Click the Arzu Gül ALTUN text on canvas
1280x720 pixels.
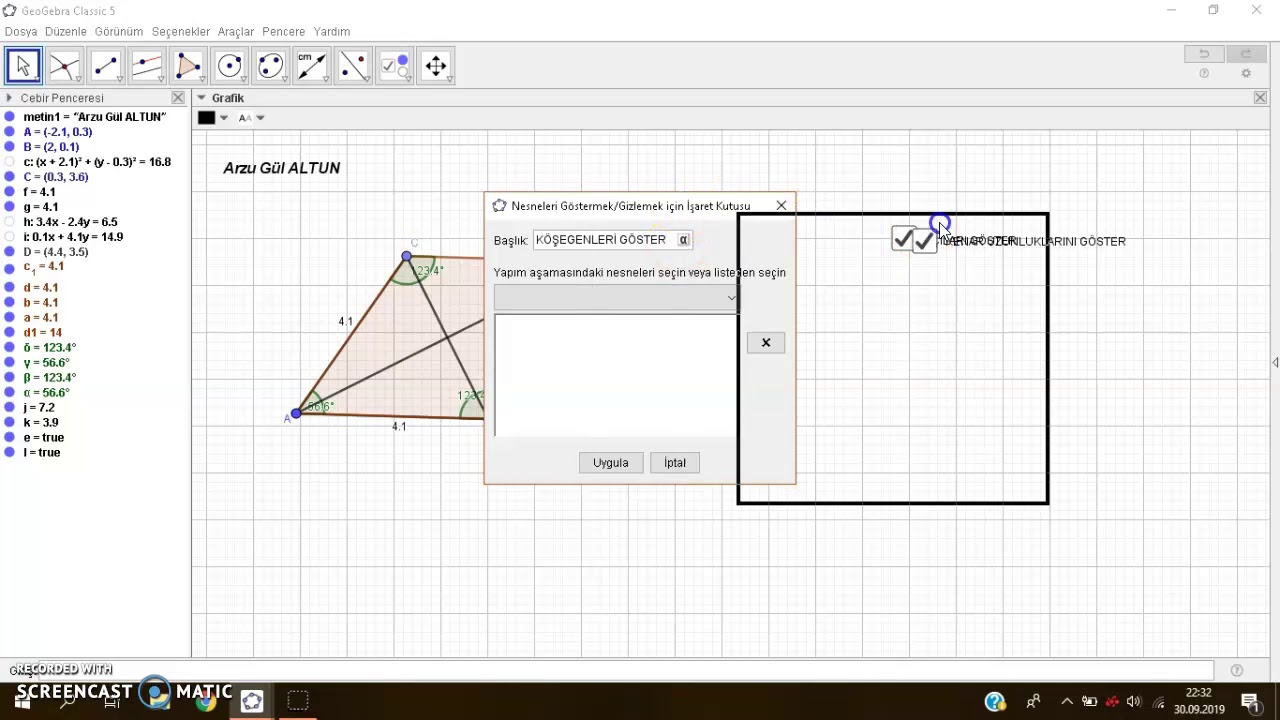pyautogui.click(x=282, y=168)
